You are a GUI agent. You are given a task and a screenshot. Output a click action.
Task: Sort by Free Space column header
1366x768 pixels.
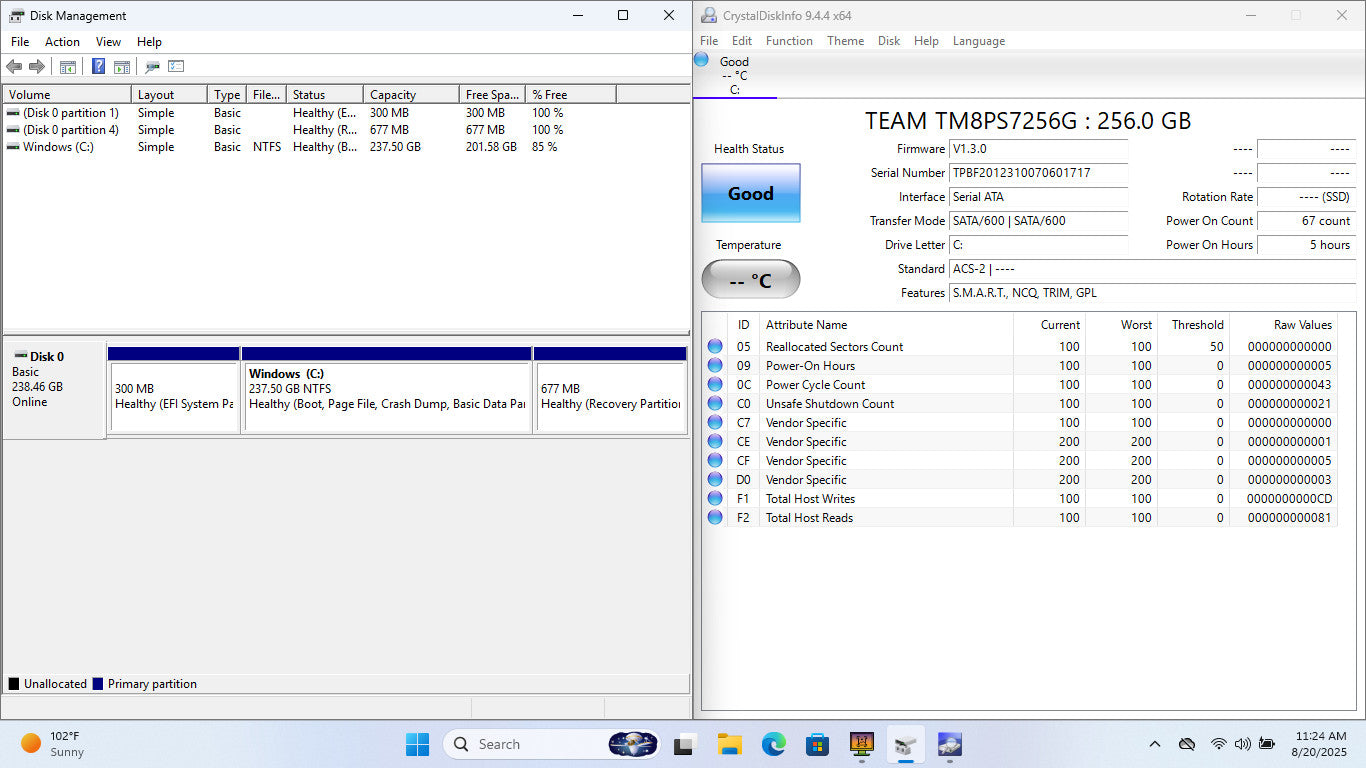point(492,94)
